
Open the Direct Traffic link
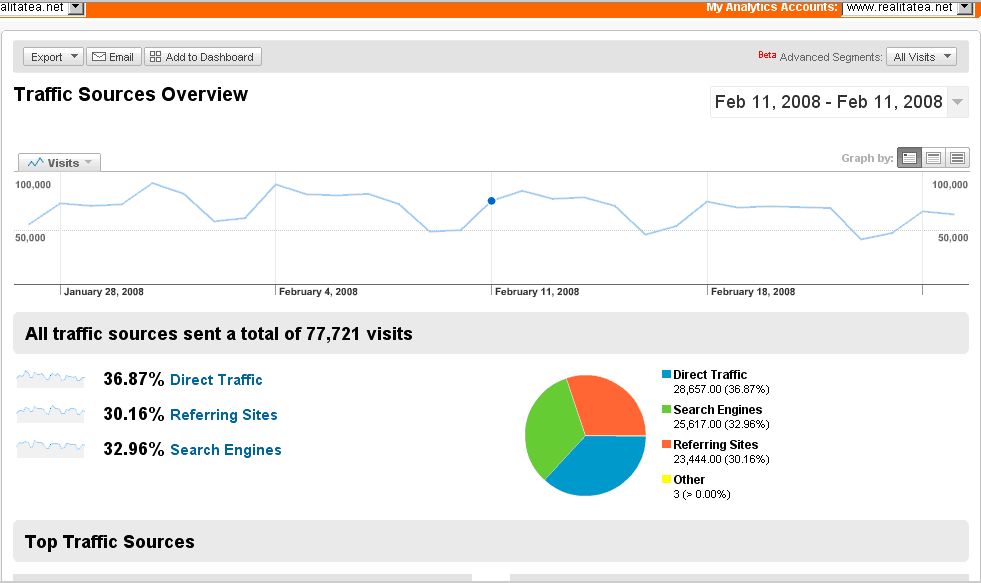pos(216,380)
